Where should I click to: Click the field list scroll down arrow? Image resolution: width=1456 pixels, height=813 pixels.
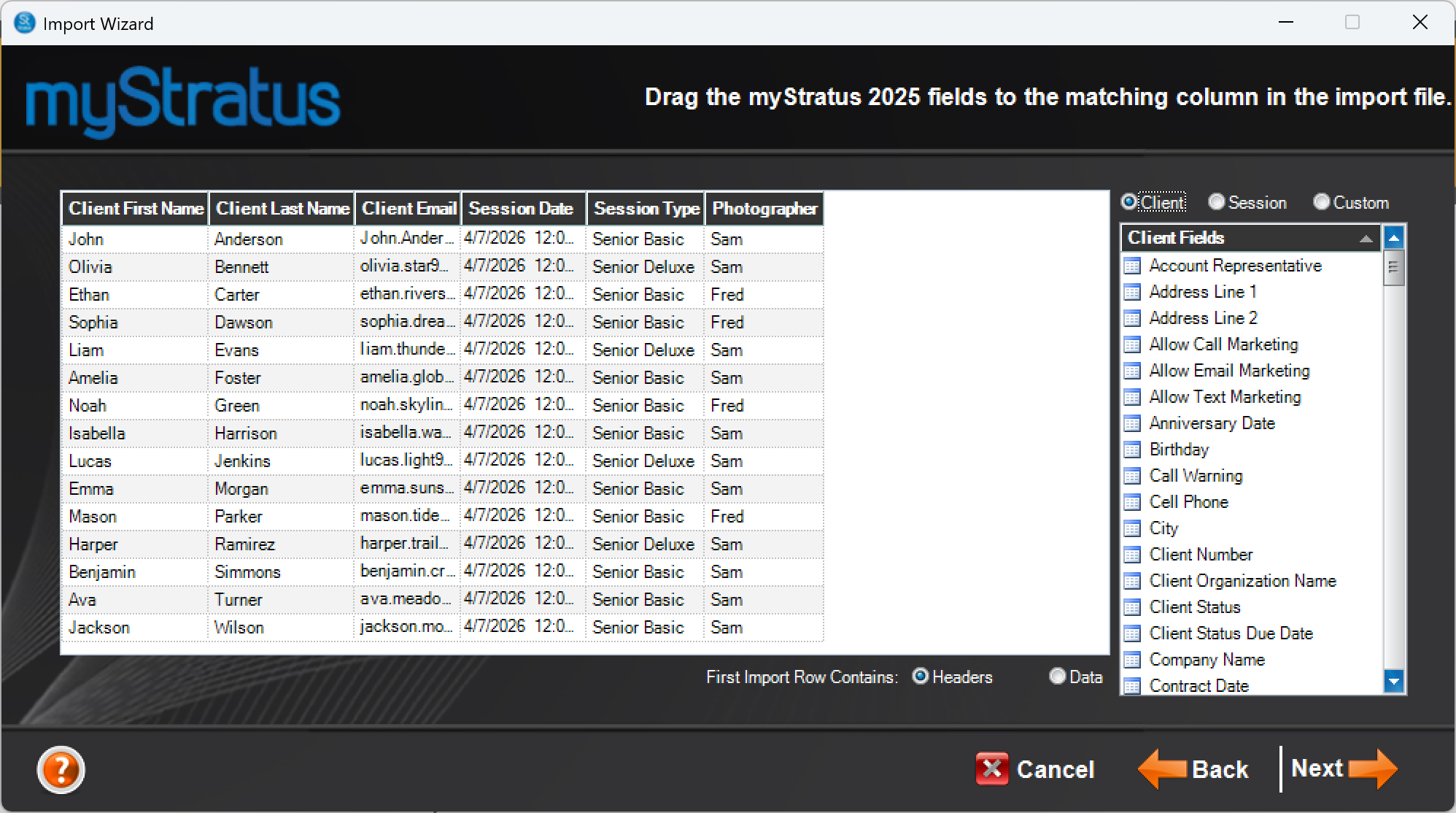click(1394, 682)
